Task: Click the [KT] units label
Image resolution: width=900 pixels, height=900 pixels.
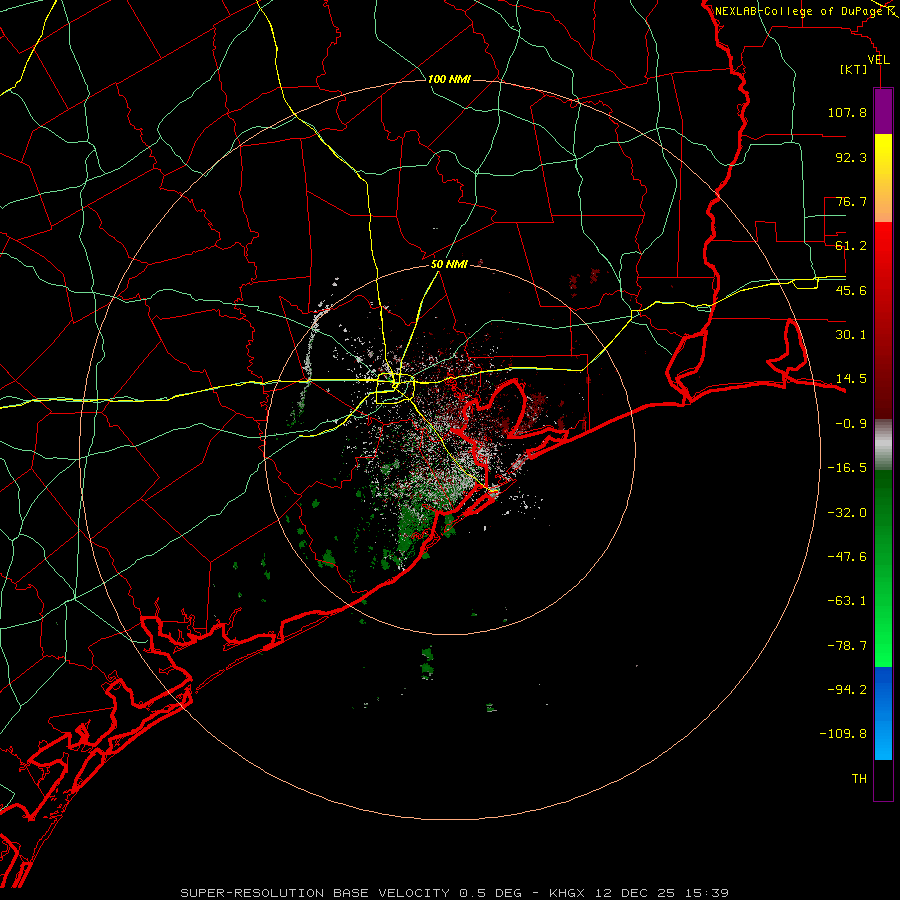Action: [x=854, y=69]
